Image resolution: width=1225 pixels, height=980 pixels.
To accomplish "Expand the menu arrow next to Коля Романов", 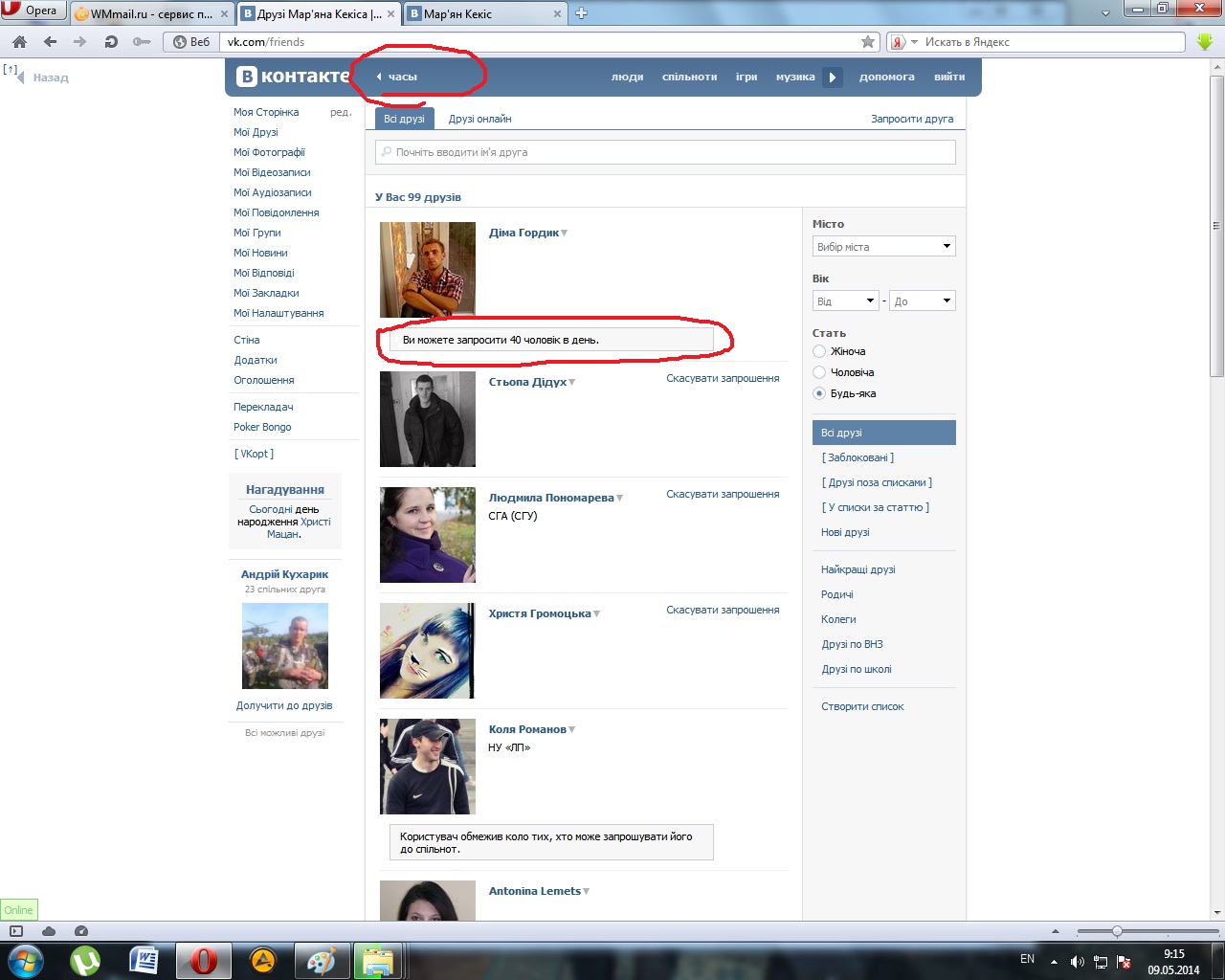I will coord(572,730).
